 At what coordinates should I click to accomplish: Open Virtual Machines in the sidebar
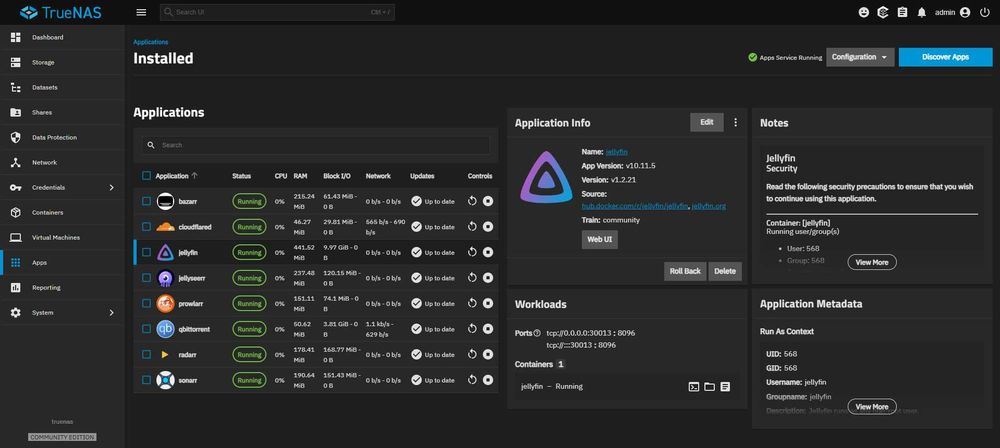[62, 237]
